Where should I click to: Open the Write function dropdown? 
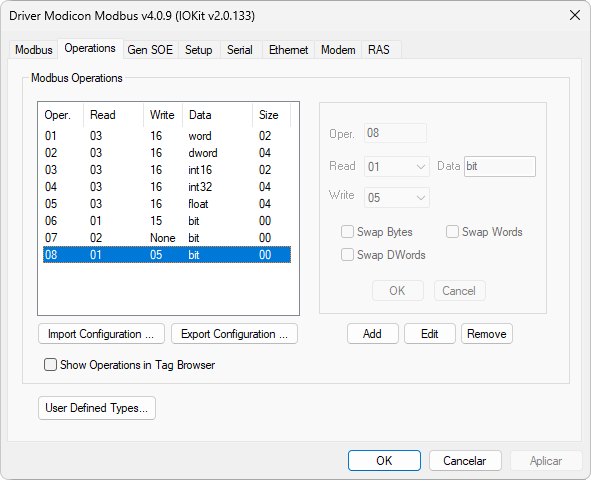(397, 197)
